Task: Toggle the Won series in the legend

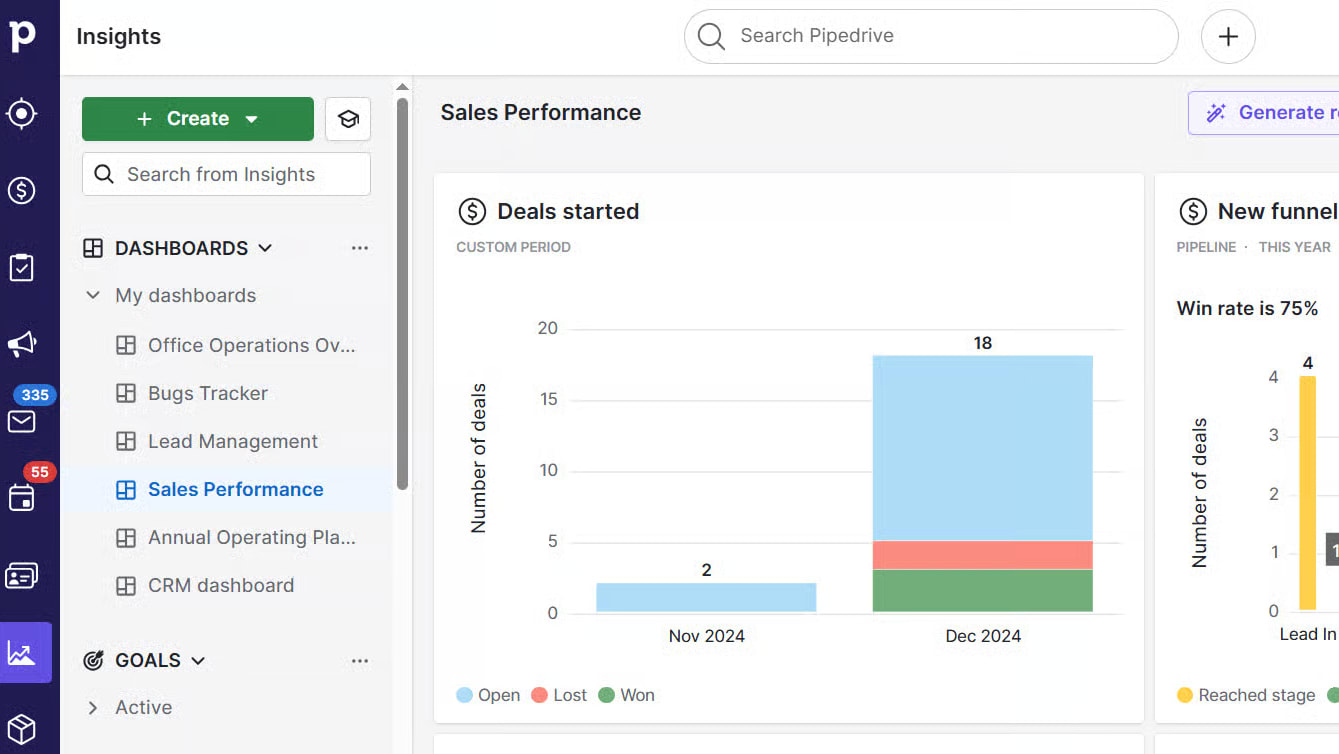Action: pos(626,695)
